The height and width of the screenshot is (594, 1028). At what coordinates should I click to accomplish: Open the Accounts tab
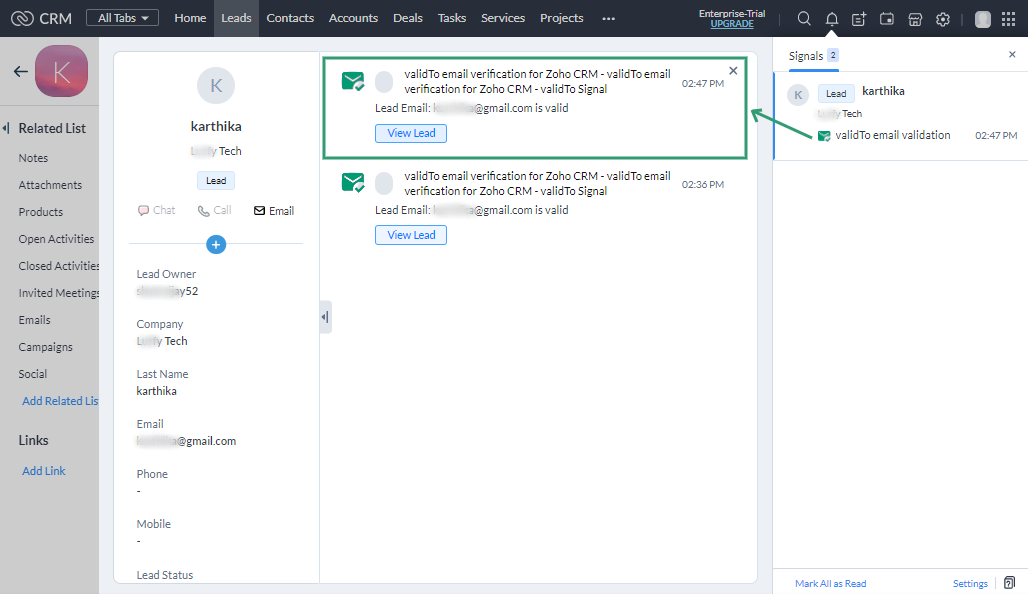(x=353, y=18)
